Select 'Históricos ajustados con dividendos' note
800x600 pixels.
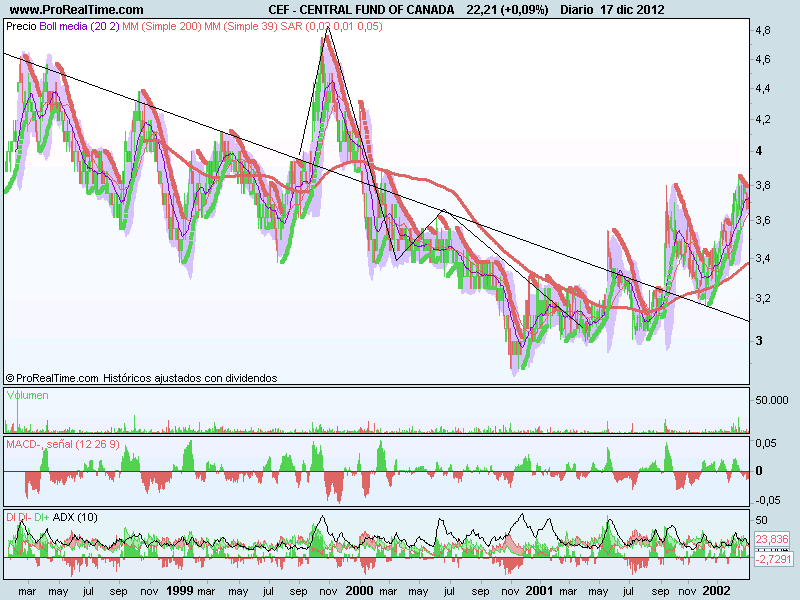click(x=190, y=378)
